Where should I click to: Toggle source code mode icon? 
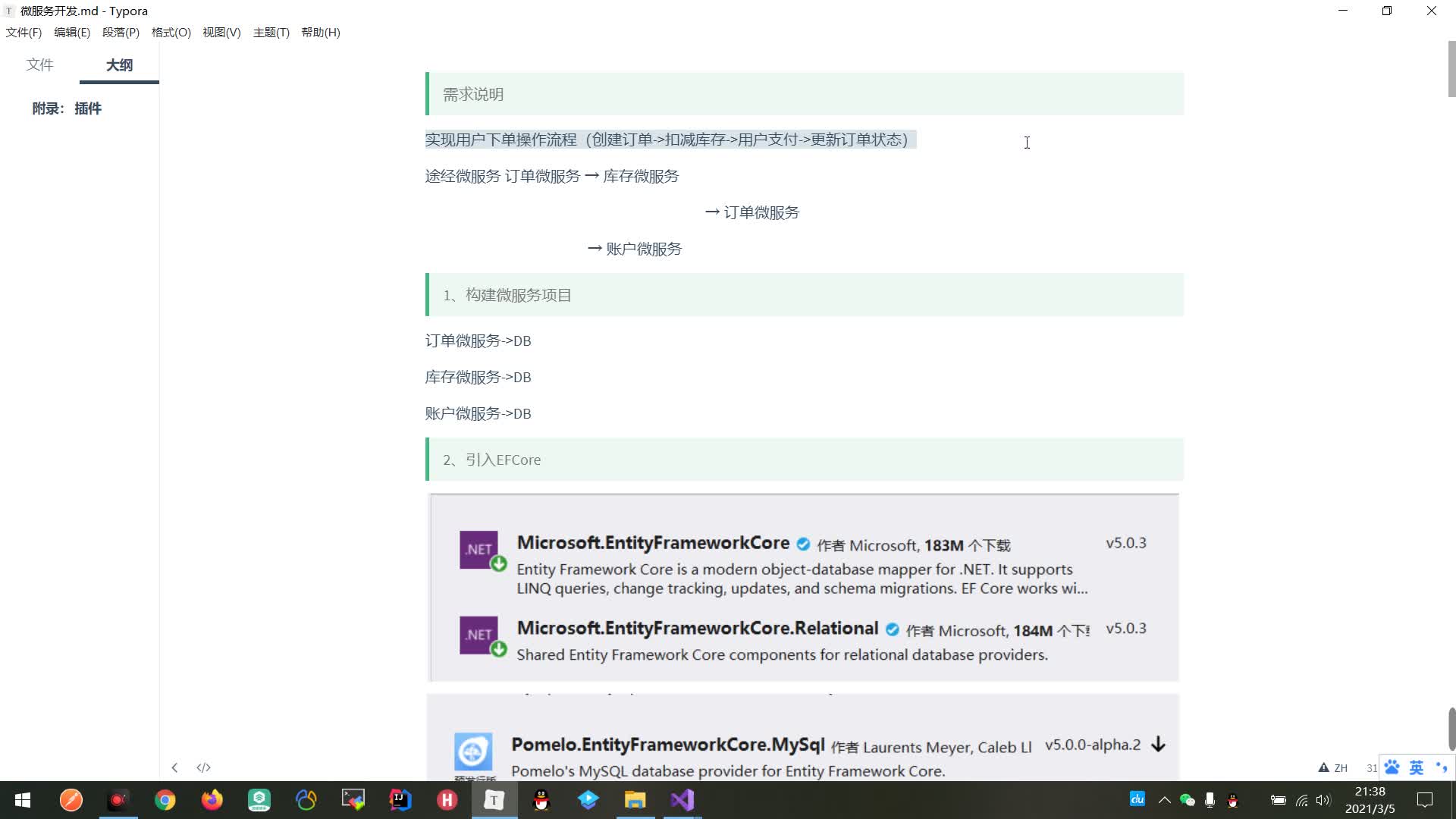(203, 767)
